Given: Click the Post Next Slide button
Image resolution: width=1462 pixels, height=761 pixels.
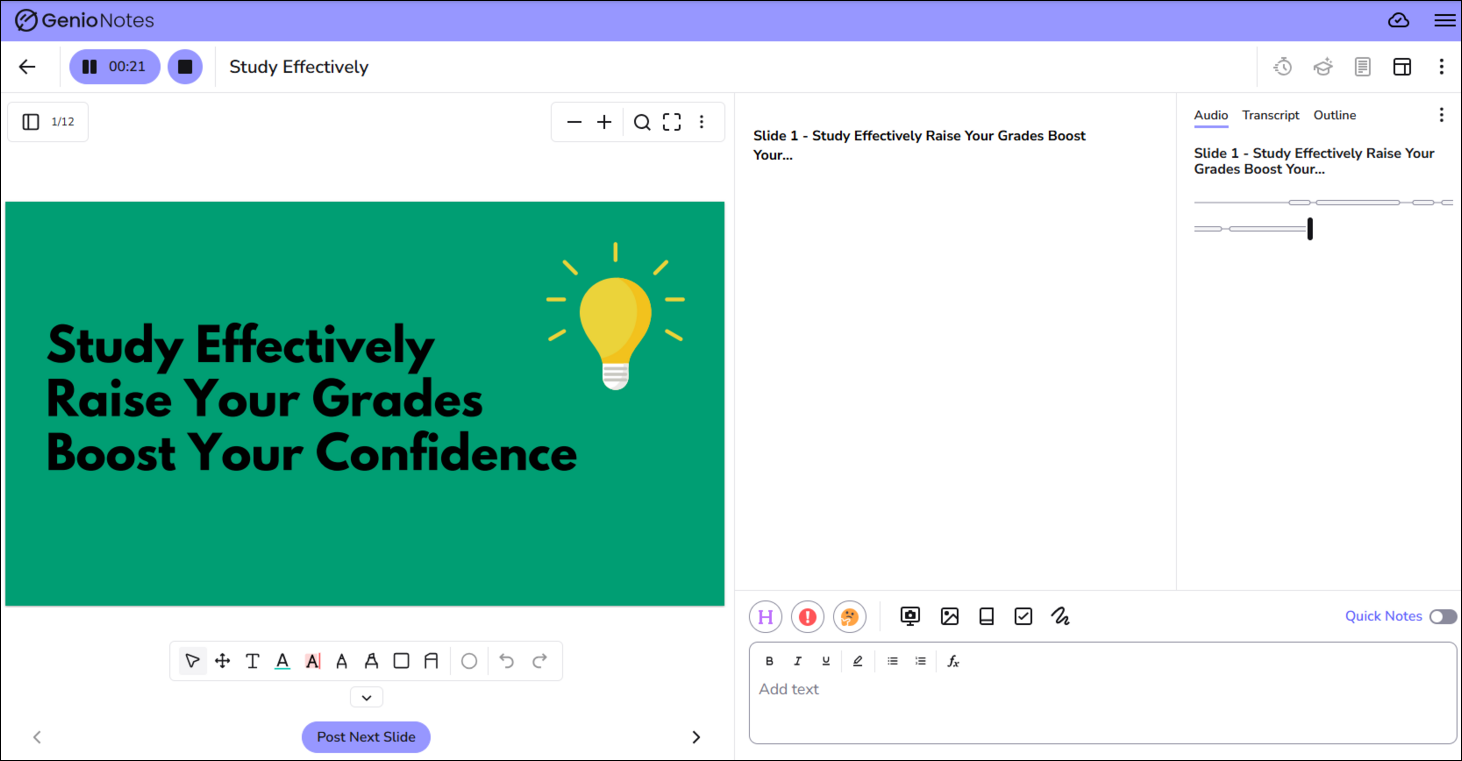Looking at the screenshot, I should point(366,737).
